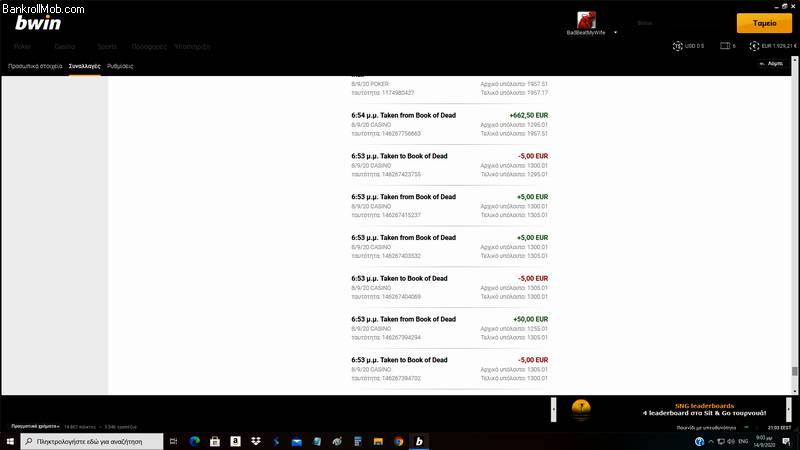Select 6:54 μ.μ. Taken from Book of Dead
Image resolution: width=800 pixels, height=450 pixels.
403,115
